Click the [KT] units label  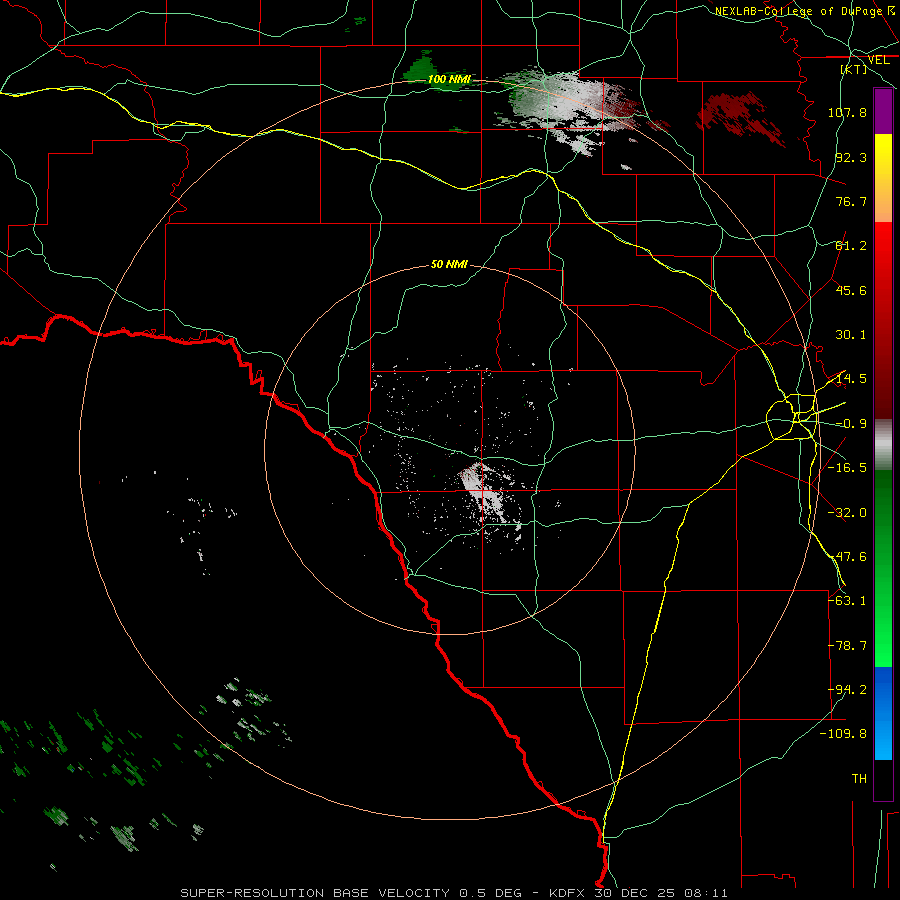point(854,69)
